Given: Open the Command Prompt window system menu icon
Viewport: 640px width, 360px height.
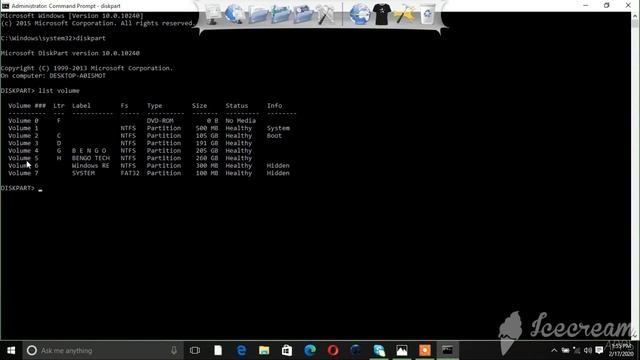Looking at the screenshot, I should click(5, 6).
